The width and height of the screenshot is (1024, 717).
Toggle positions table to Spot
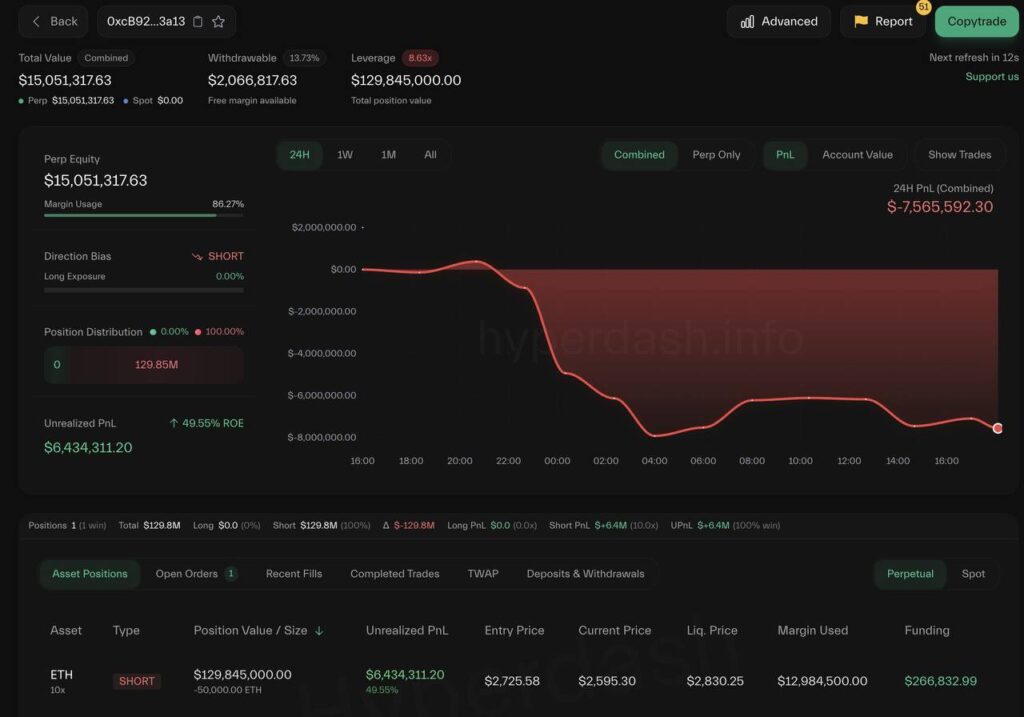click(973, 574)
